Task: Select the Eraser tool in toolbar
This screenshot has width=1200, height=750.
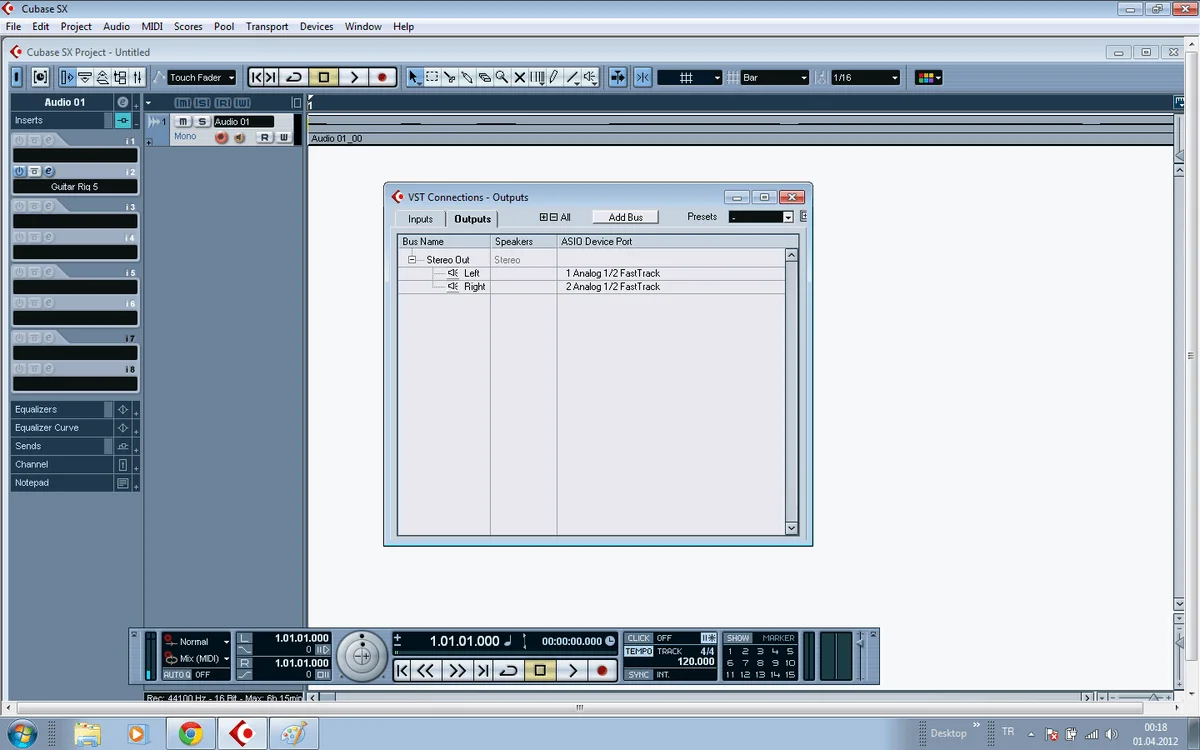Action: pos(484,77)
